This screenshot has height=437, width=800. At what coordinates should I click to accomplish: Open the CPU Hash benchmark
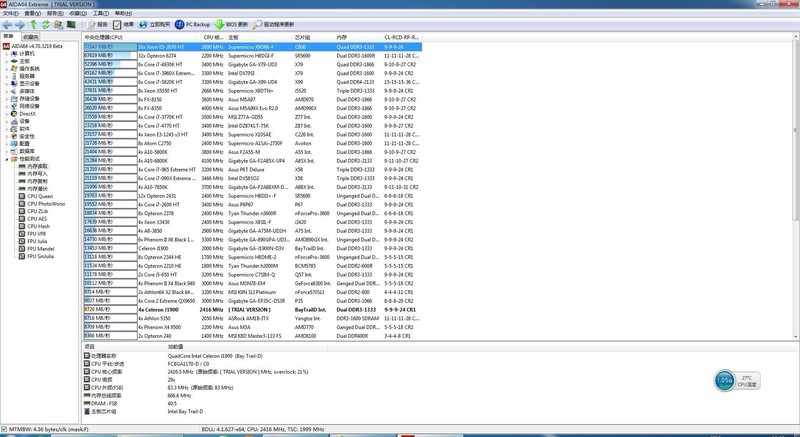pyautogui.click(x=34, y=226)
